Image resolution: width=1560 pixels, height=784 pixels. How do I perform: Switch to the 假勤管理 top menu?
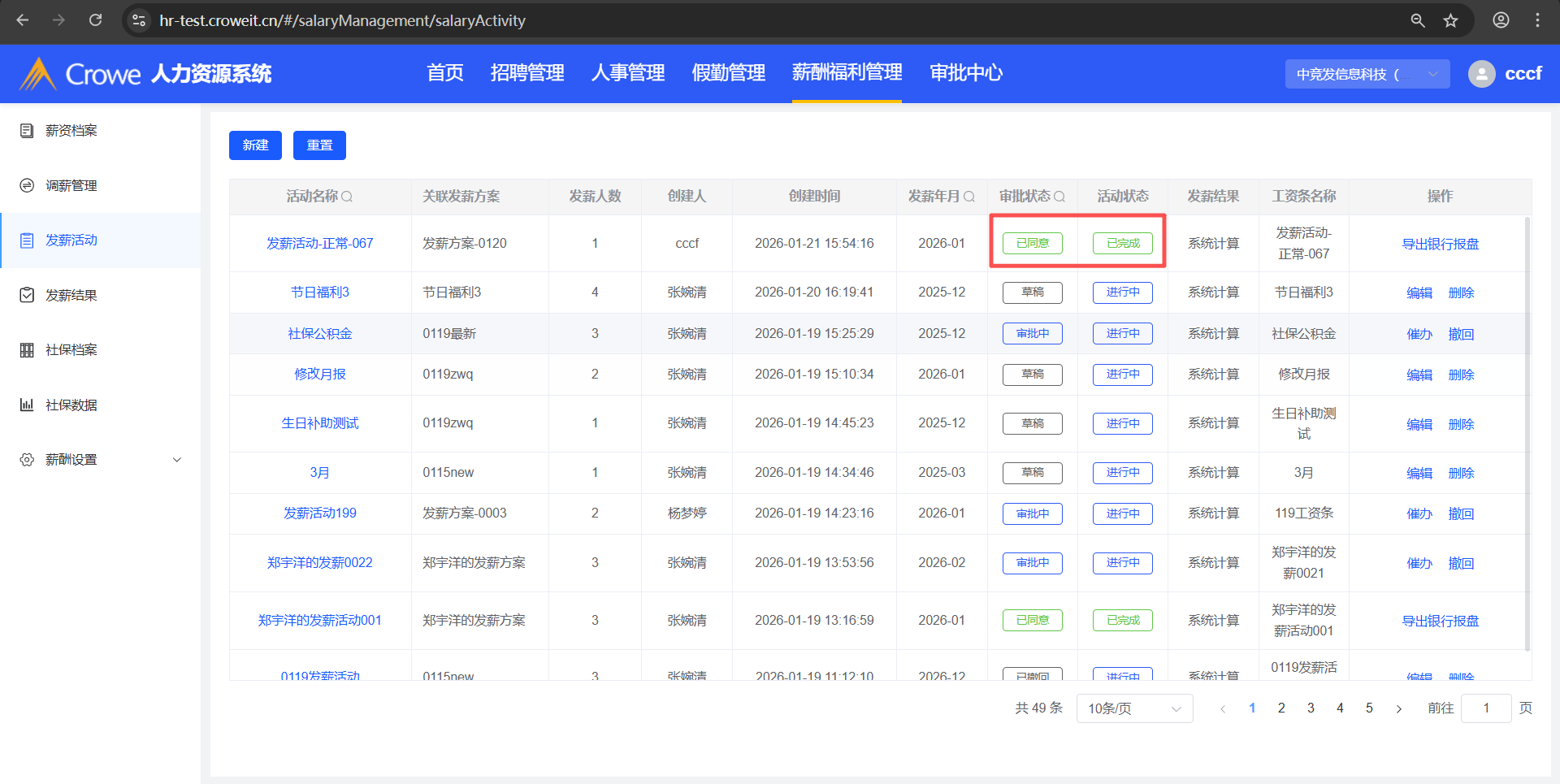coord(728,73)
